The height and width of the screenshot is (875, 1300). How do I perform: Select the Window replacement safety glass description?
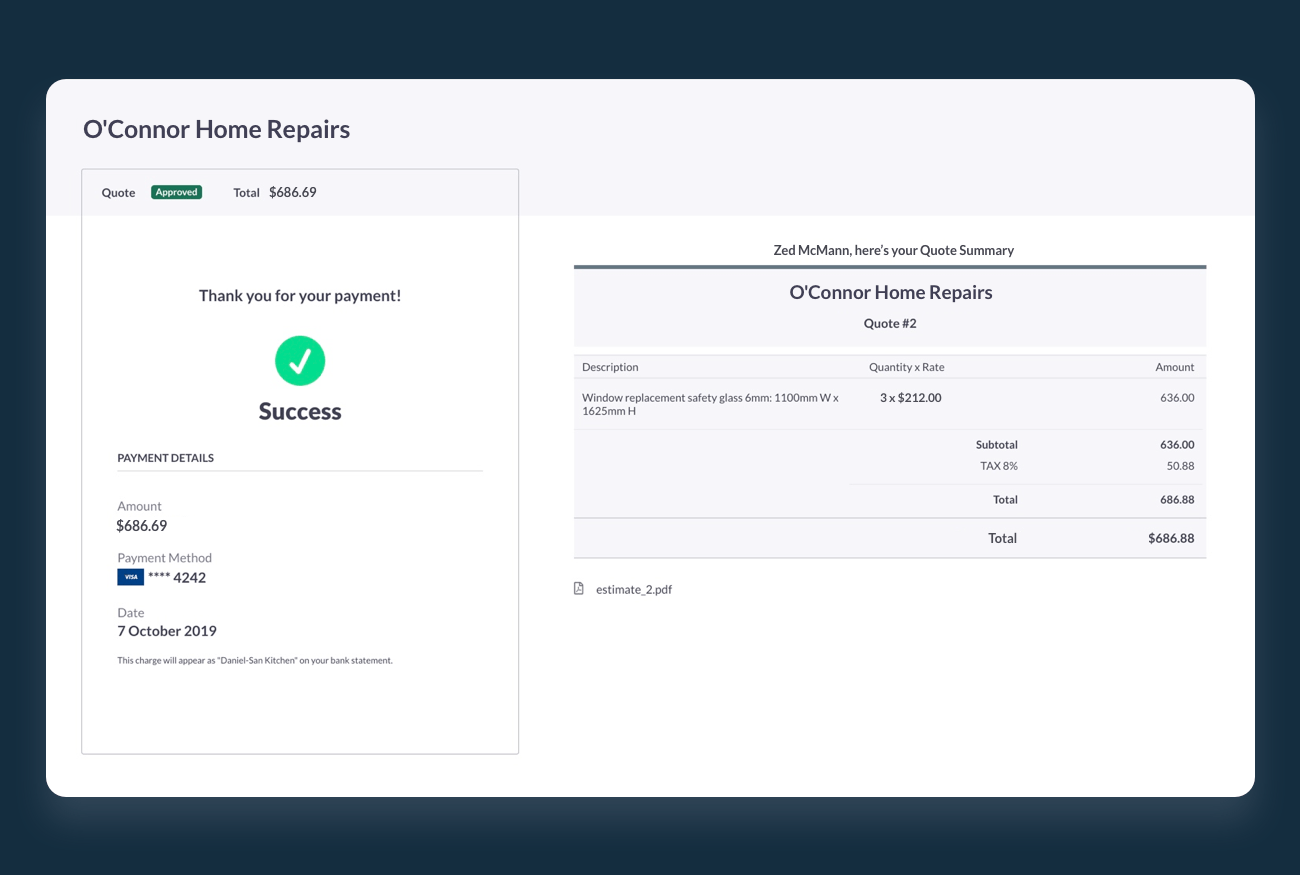tap(711, 404)
